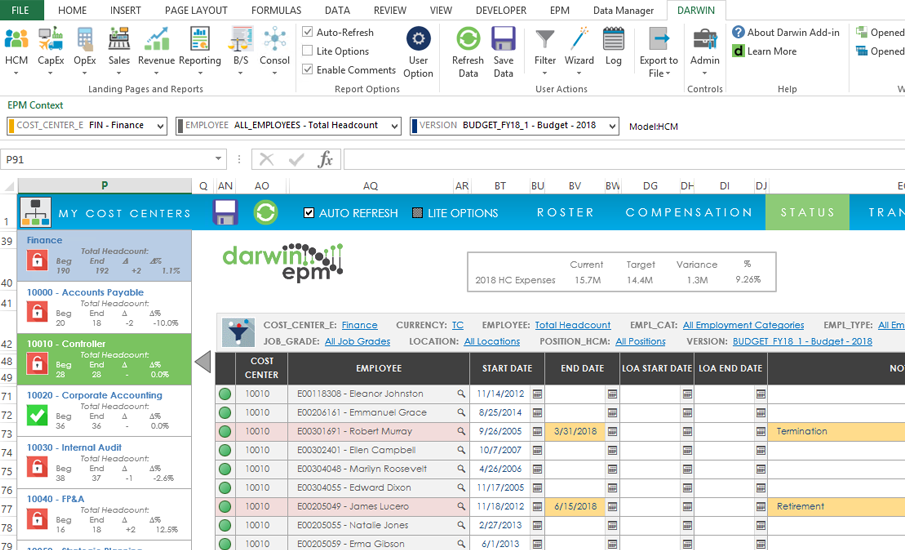Open the Consol icon
The image size is (905, 550).
[275, 39]
